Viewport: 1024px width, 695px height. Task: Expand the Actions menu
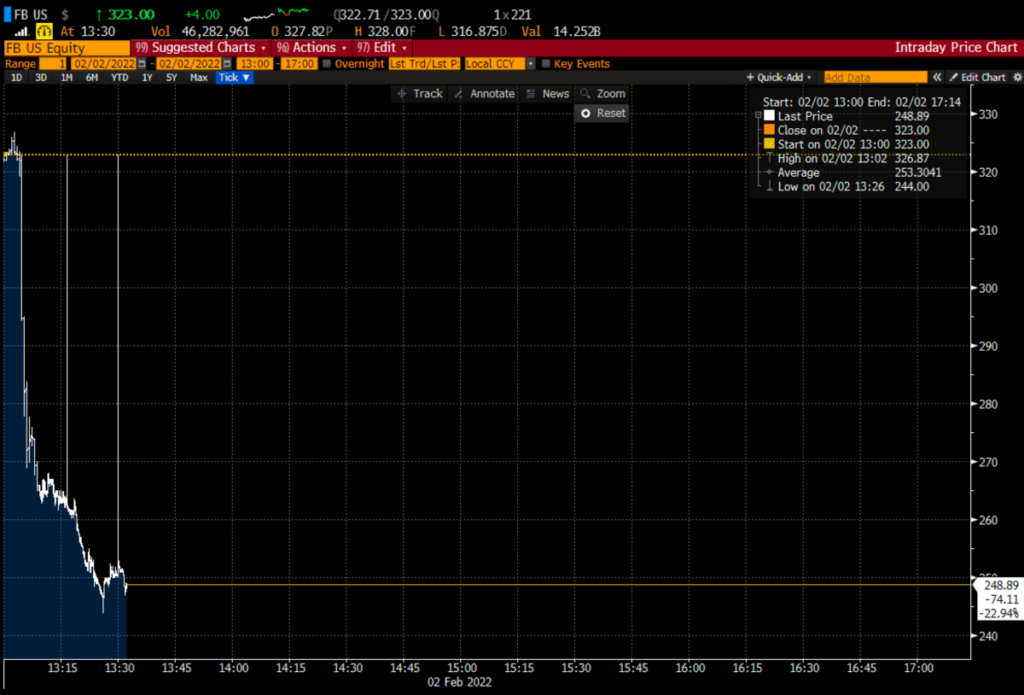(311, 48)
